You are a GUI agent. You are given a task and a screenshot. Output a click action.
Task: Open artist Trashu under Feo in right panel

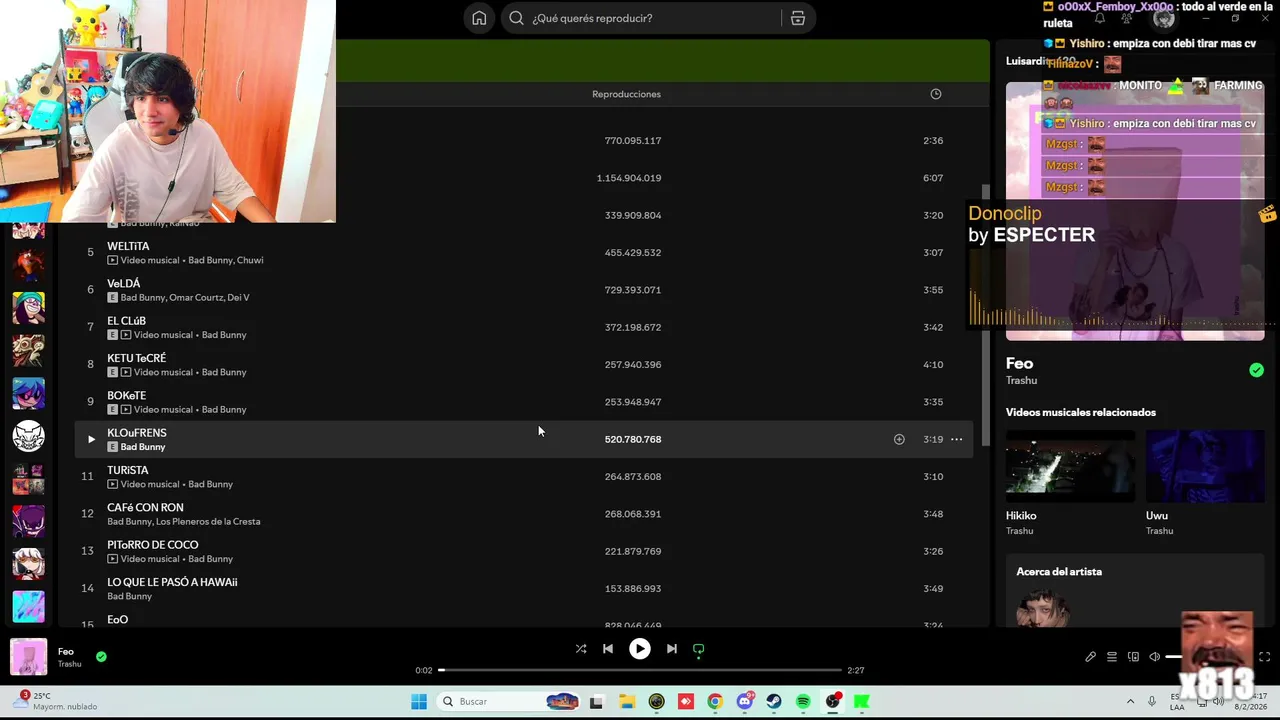tap(1021, 381)
